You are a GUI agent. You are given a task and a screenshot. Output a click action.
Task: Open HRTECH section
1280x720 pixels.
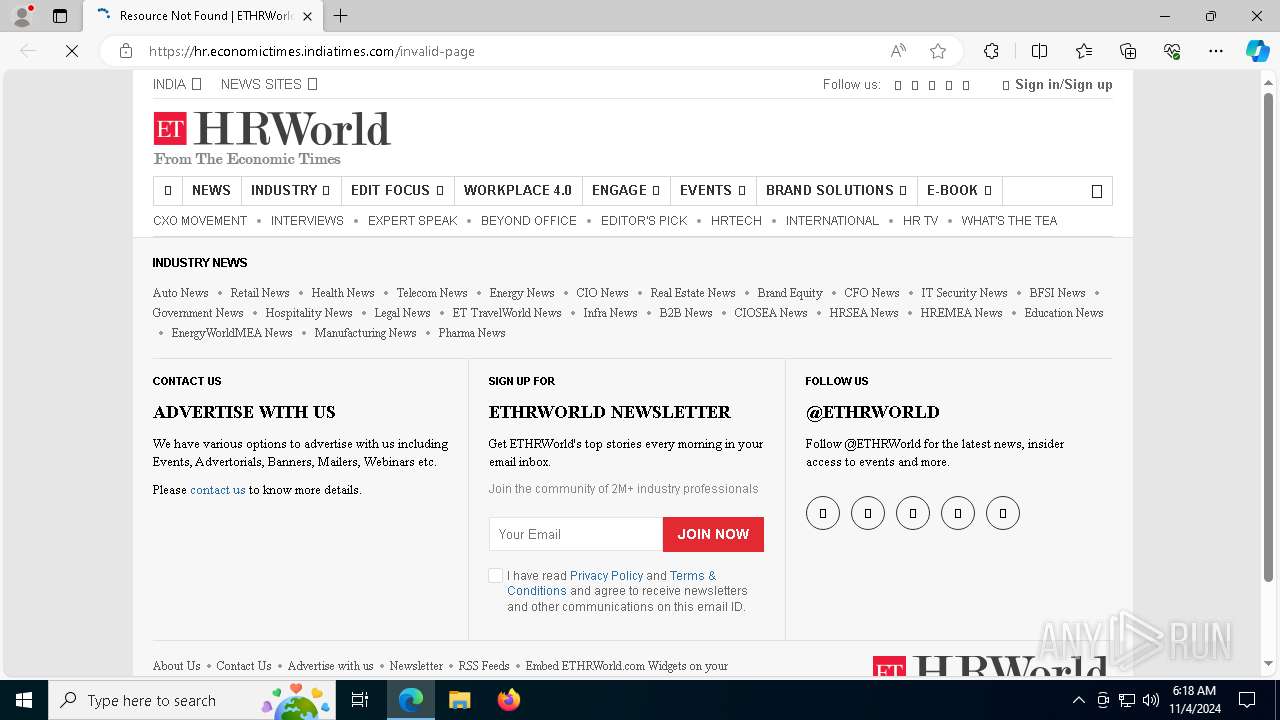coord(736,221)
